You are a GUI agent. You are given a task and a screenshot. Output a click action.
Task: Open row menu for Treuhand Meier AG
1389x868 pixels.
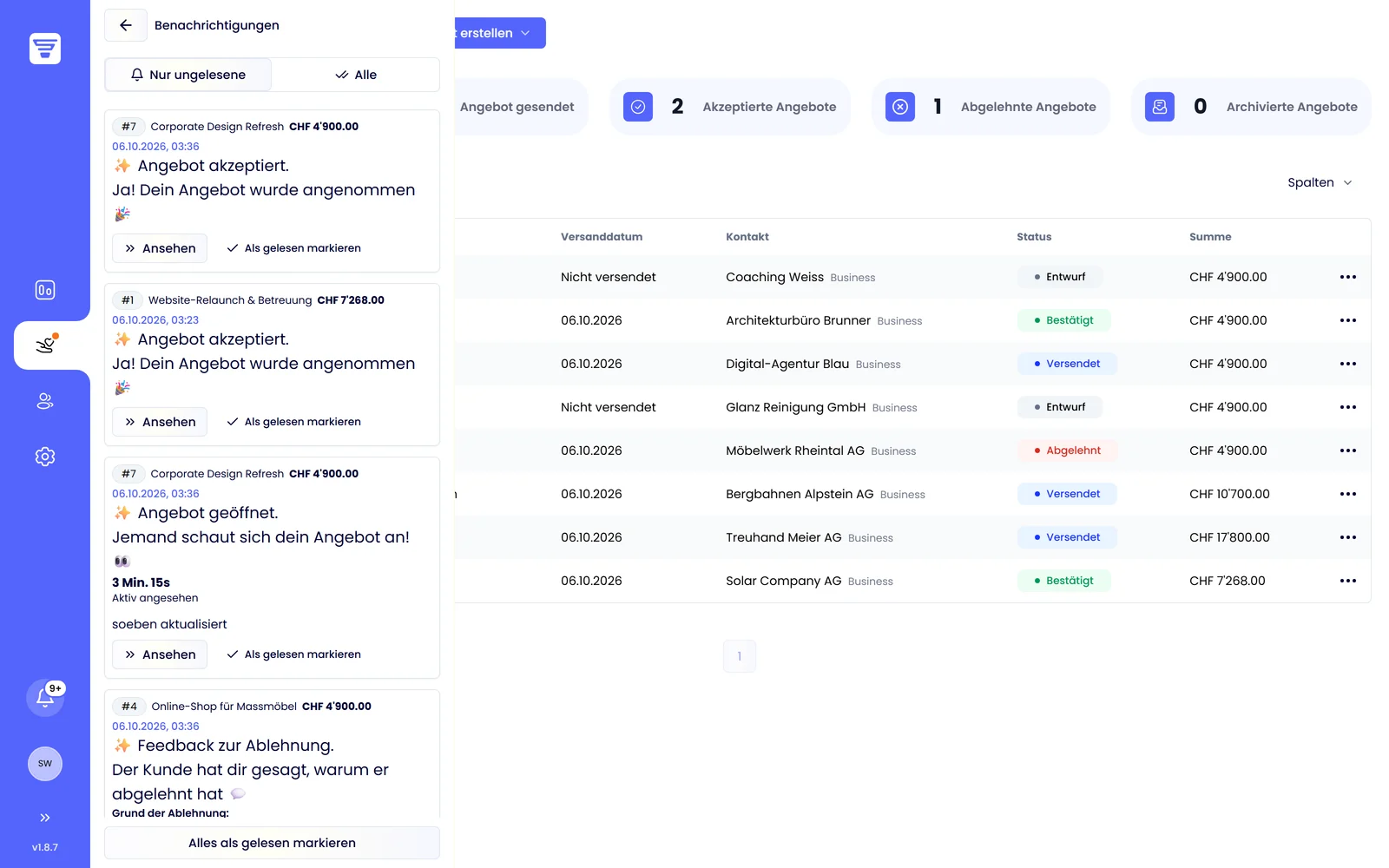pyautogui.click(x=1348, y=537)
